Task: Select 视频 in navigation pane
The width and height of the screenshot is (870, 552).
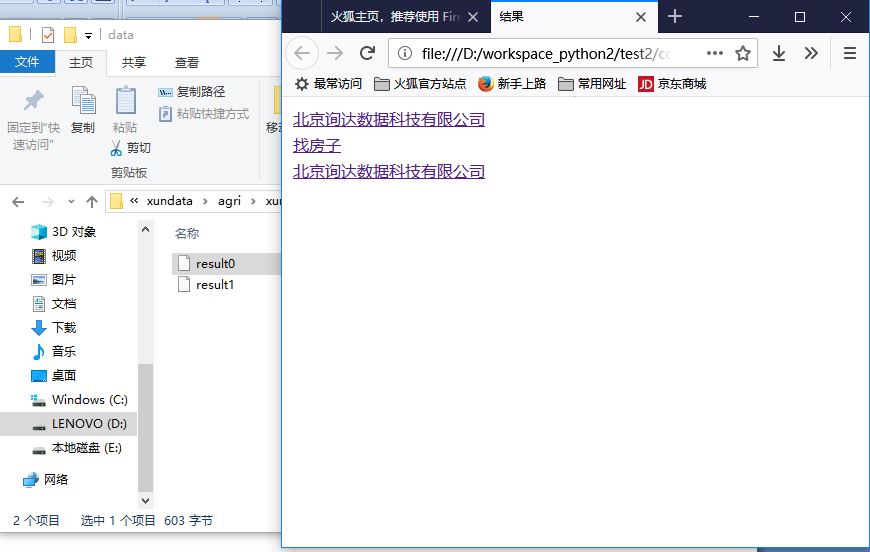Action: 54,256
